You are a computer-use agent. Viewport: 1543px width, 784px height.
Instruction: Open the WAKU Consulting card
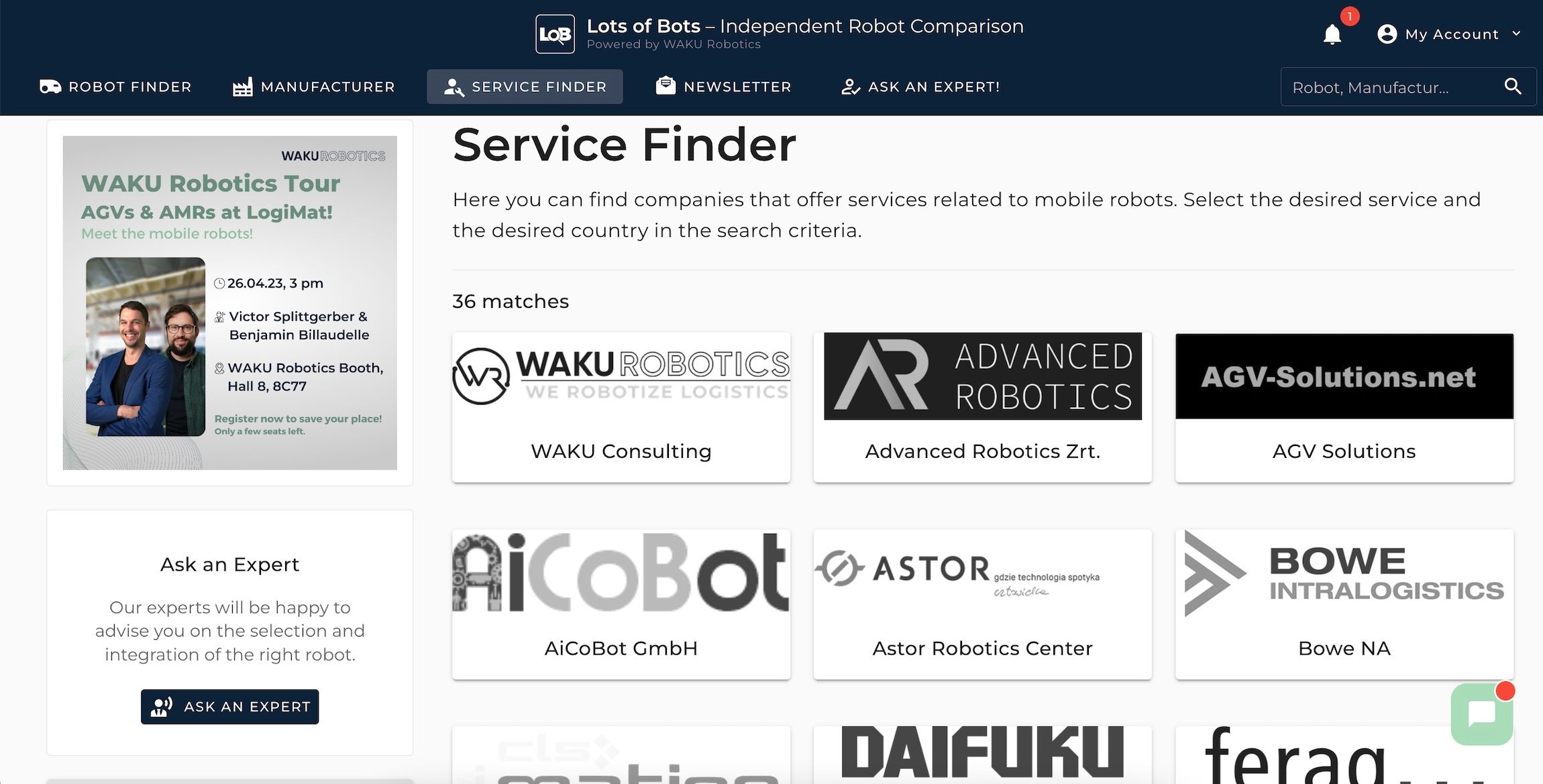point(621,407)
